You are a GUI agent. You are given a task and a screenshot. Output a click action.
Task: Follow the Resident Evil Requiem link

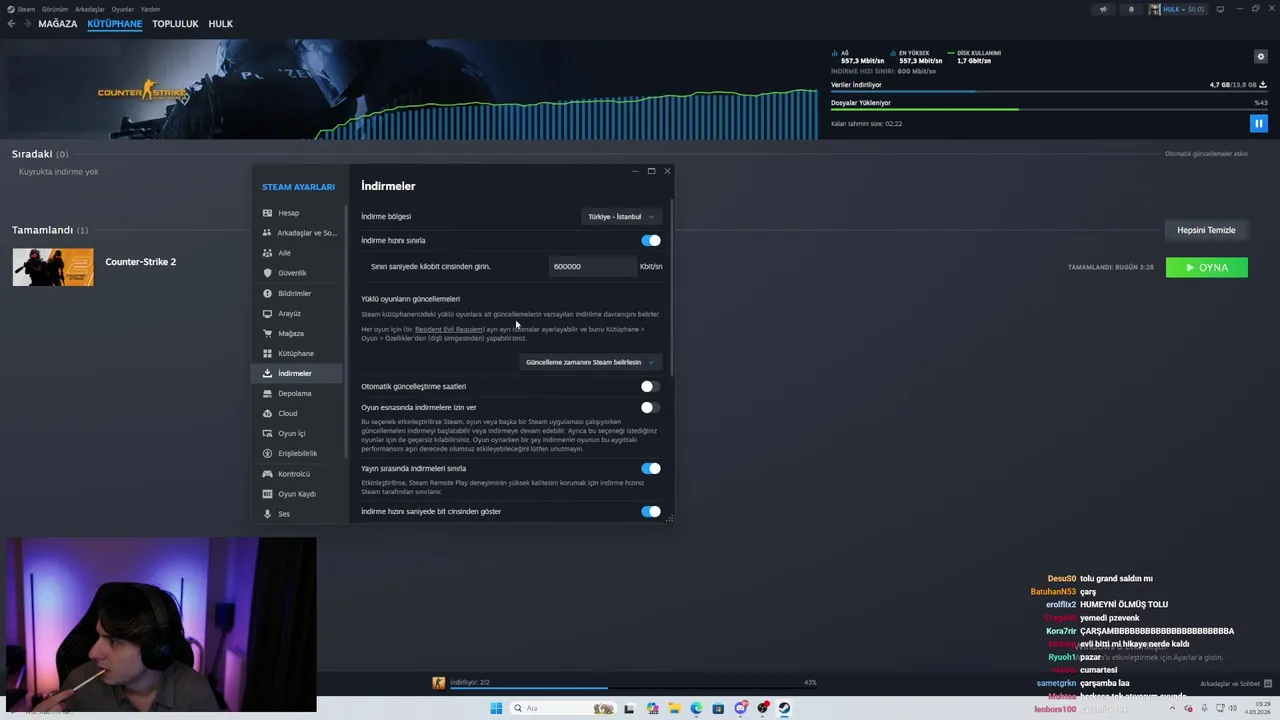[x=449, y=329]
